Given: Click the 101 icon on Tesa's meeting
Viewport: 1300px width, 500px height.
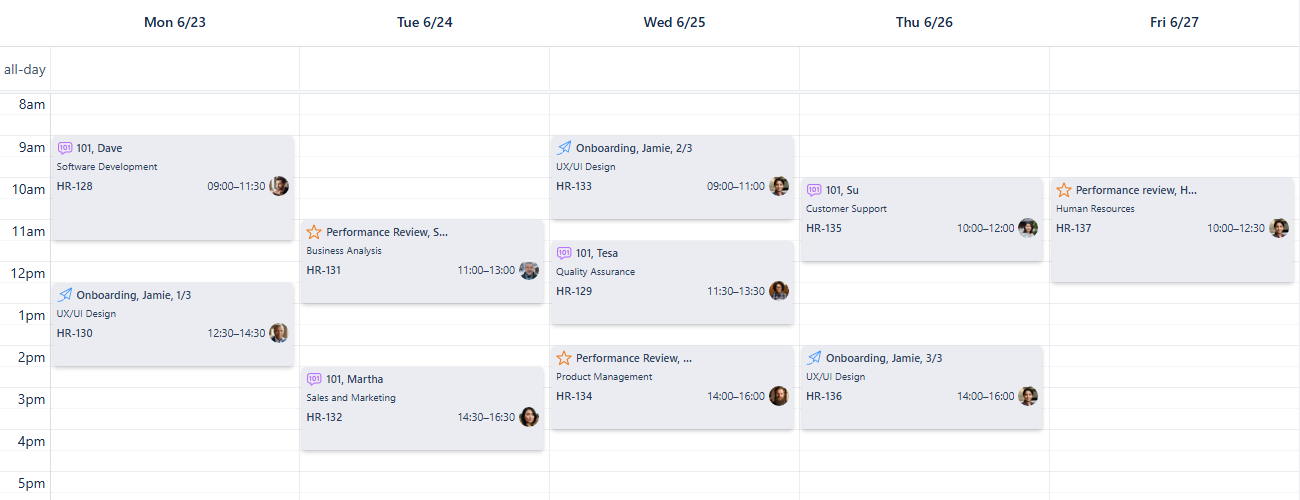Looking at the screenshot, I should point(564,253).
